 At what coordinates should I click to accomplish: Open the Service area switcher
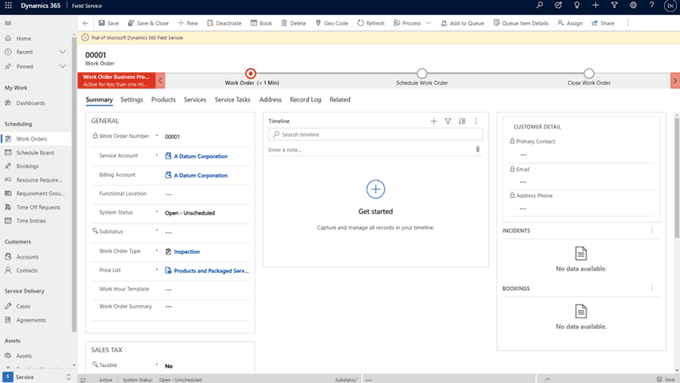(x=36, y=377)
